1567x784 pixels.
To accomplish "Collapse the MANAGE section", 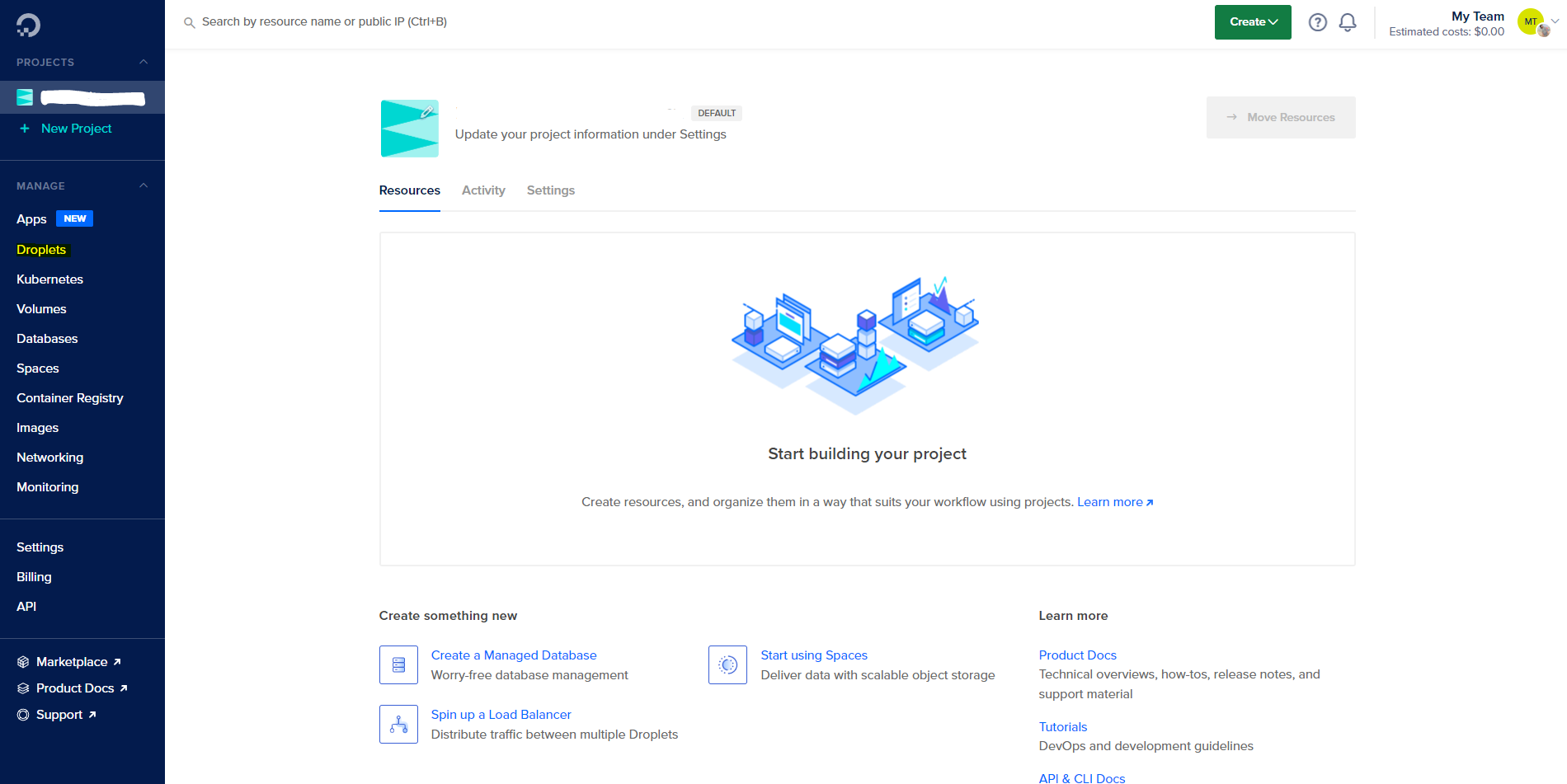I will (144, 185).
